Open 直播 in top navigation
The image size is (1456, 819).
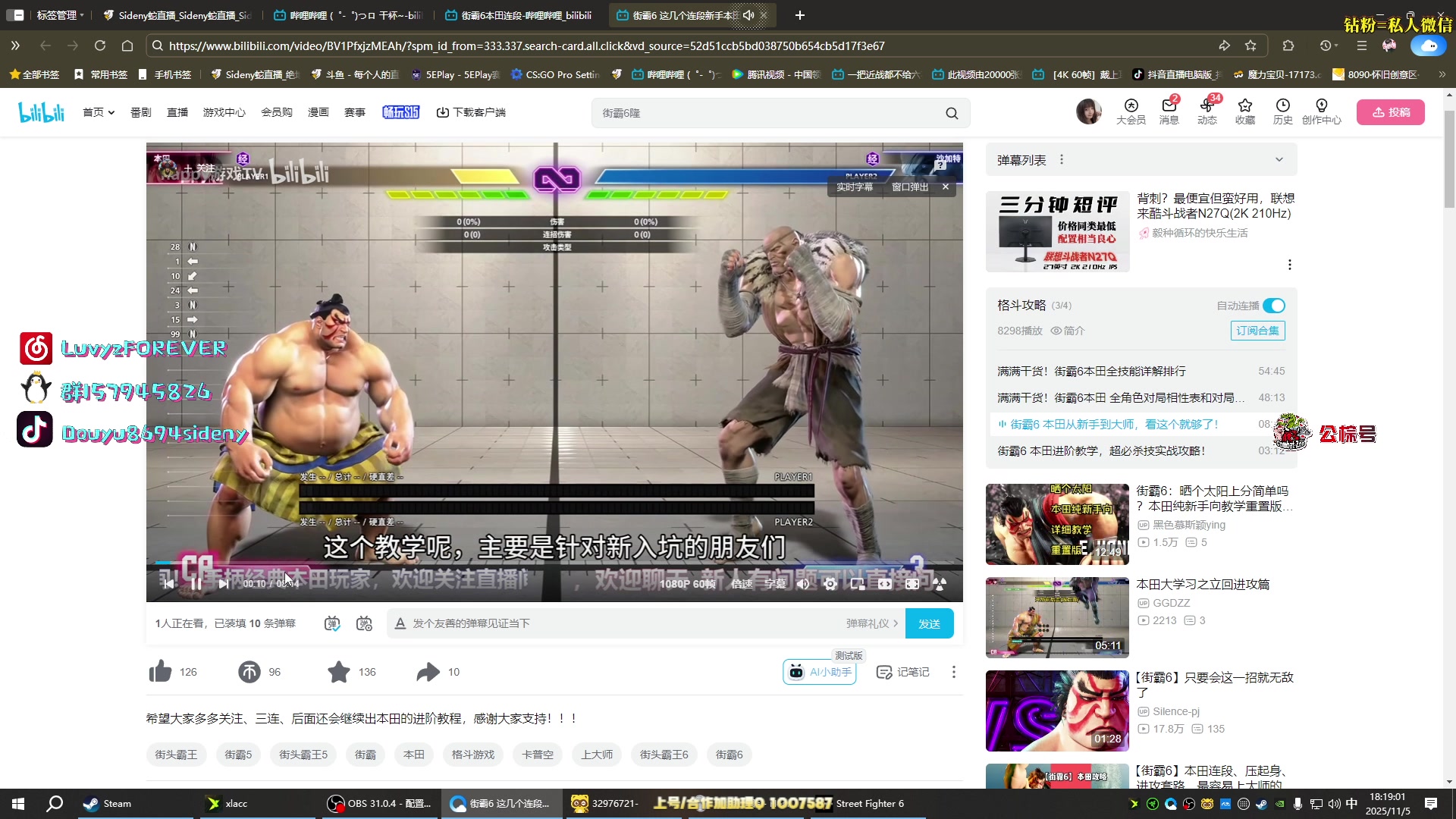click(177, 112)
